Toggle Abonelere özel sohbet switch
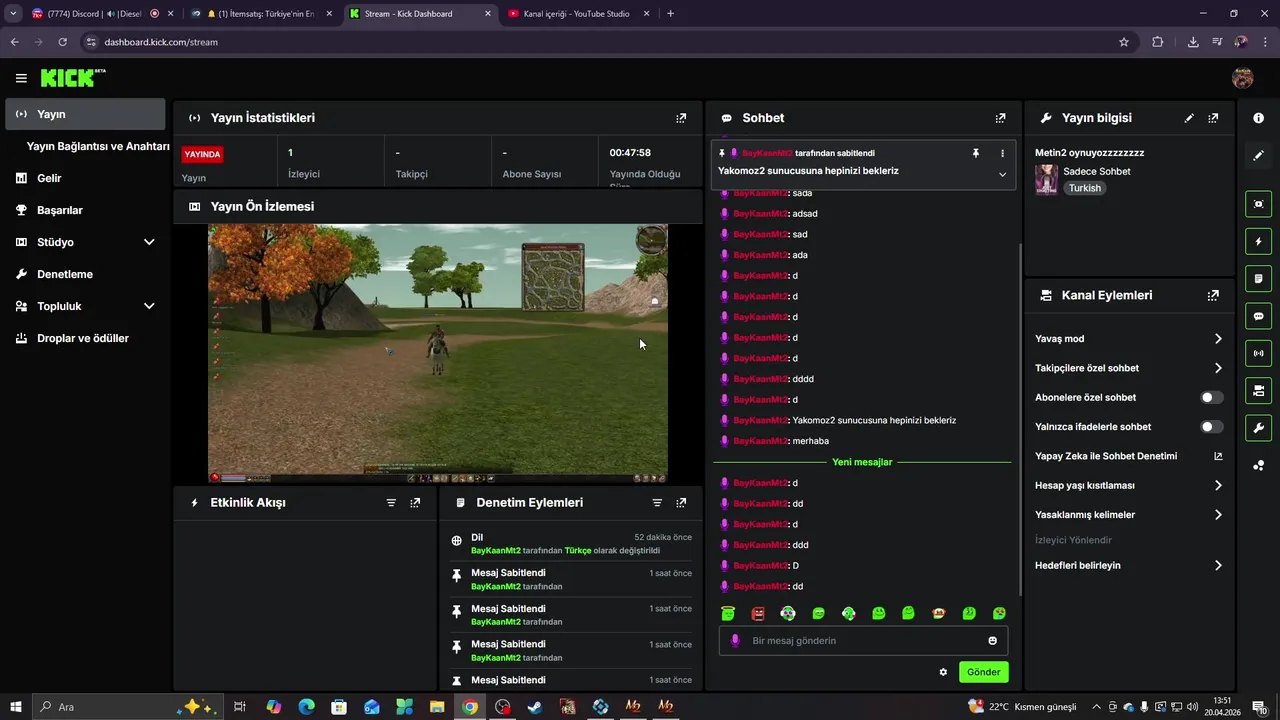Image resolution: width=1280 pixels, height=720 pixels. pyautogui.click(x=1212, y=397)
